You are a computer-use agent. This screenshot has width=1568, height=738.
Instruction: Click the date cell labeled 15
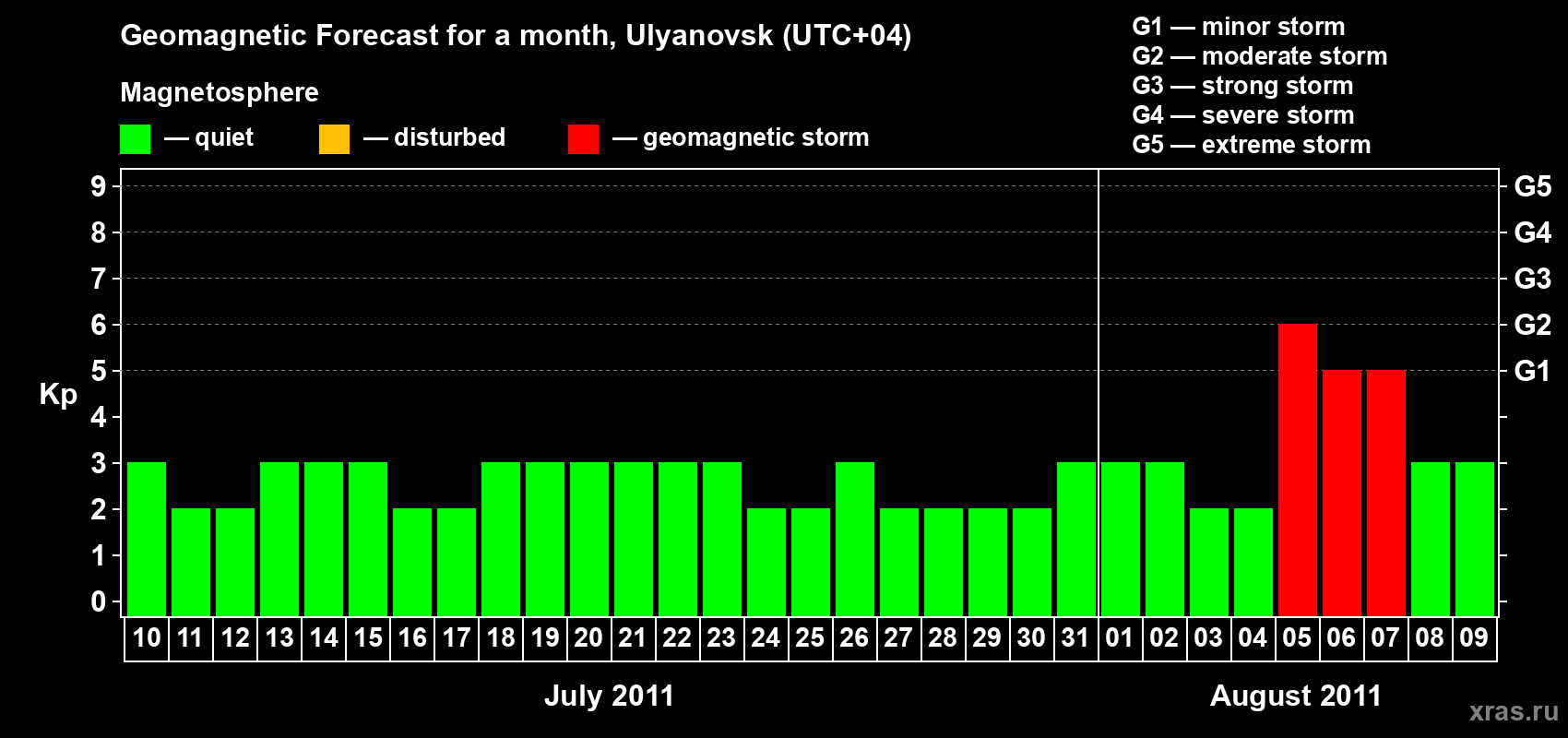coord(368,638)
